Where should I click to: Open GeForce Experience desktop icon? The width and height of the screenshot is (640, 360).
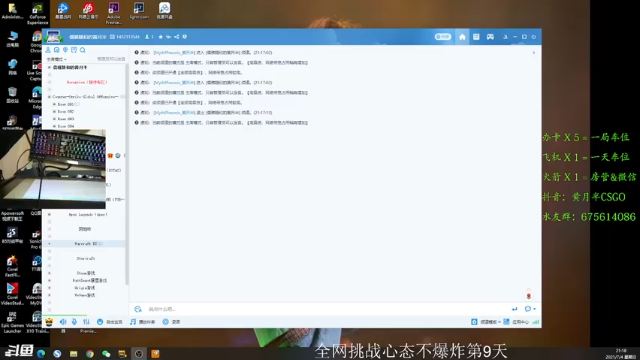click(x=37, y=13)
